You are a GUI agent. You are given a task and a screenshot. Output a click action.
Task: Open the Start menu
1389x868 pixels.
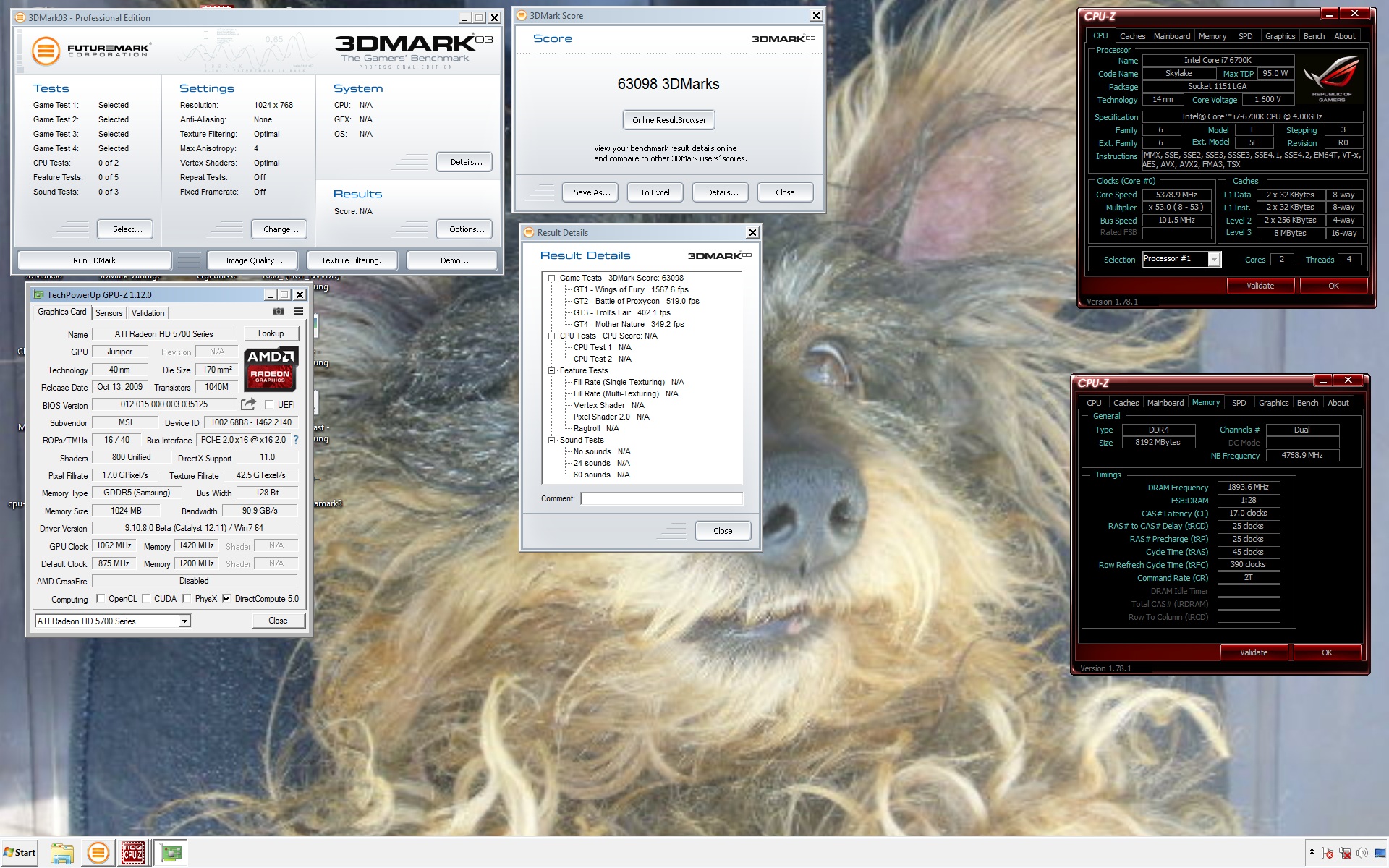20,852
